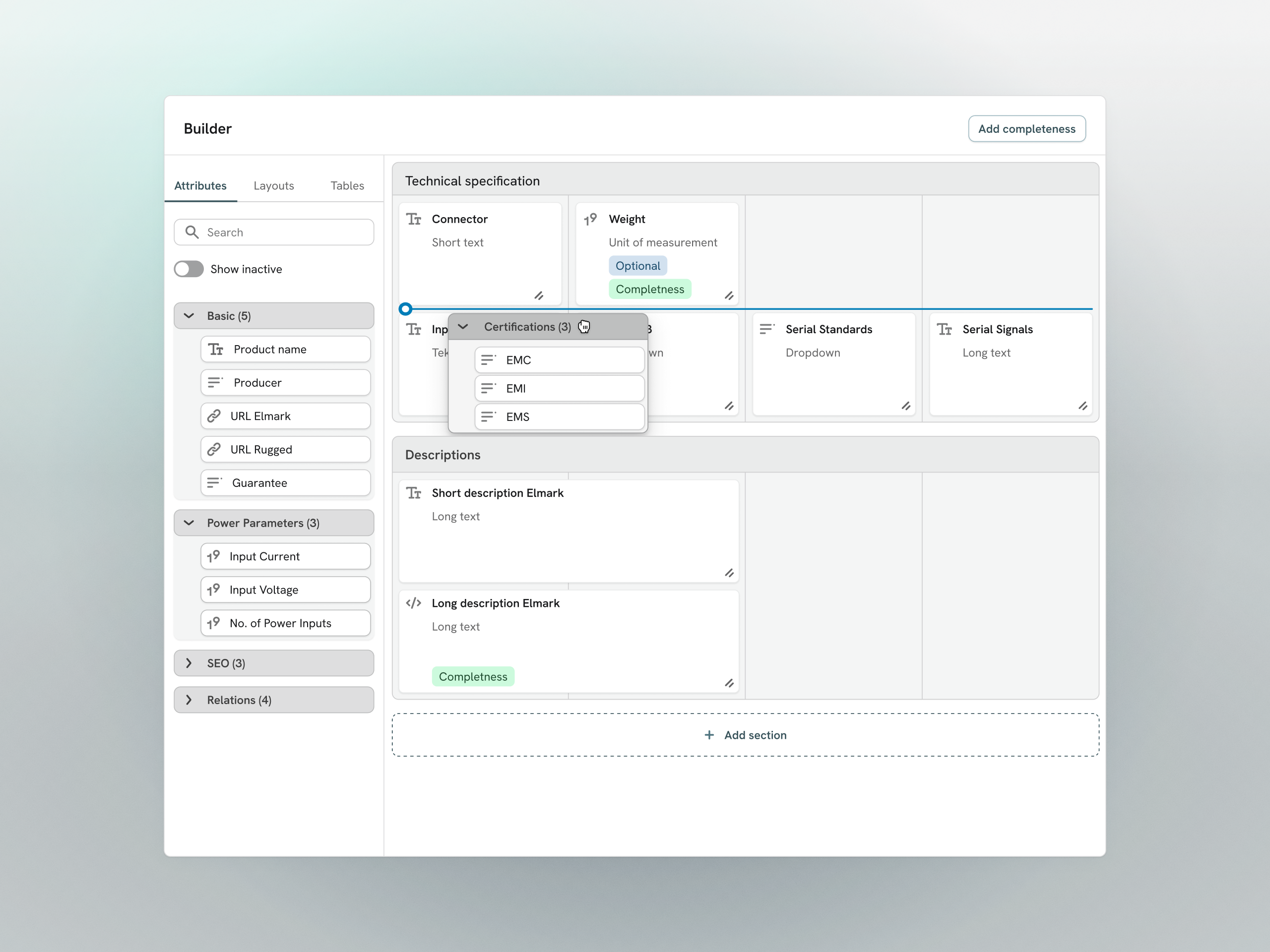Click the text icon beside Product name
Image resolution: width=1270 pixels, height=952 pixels.
point(216,350)
